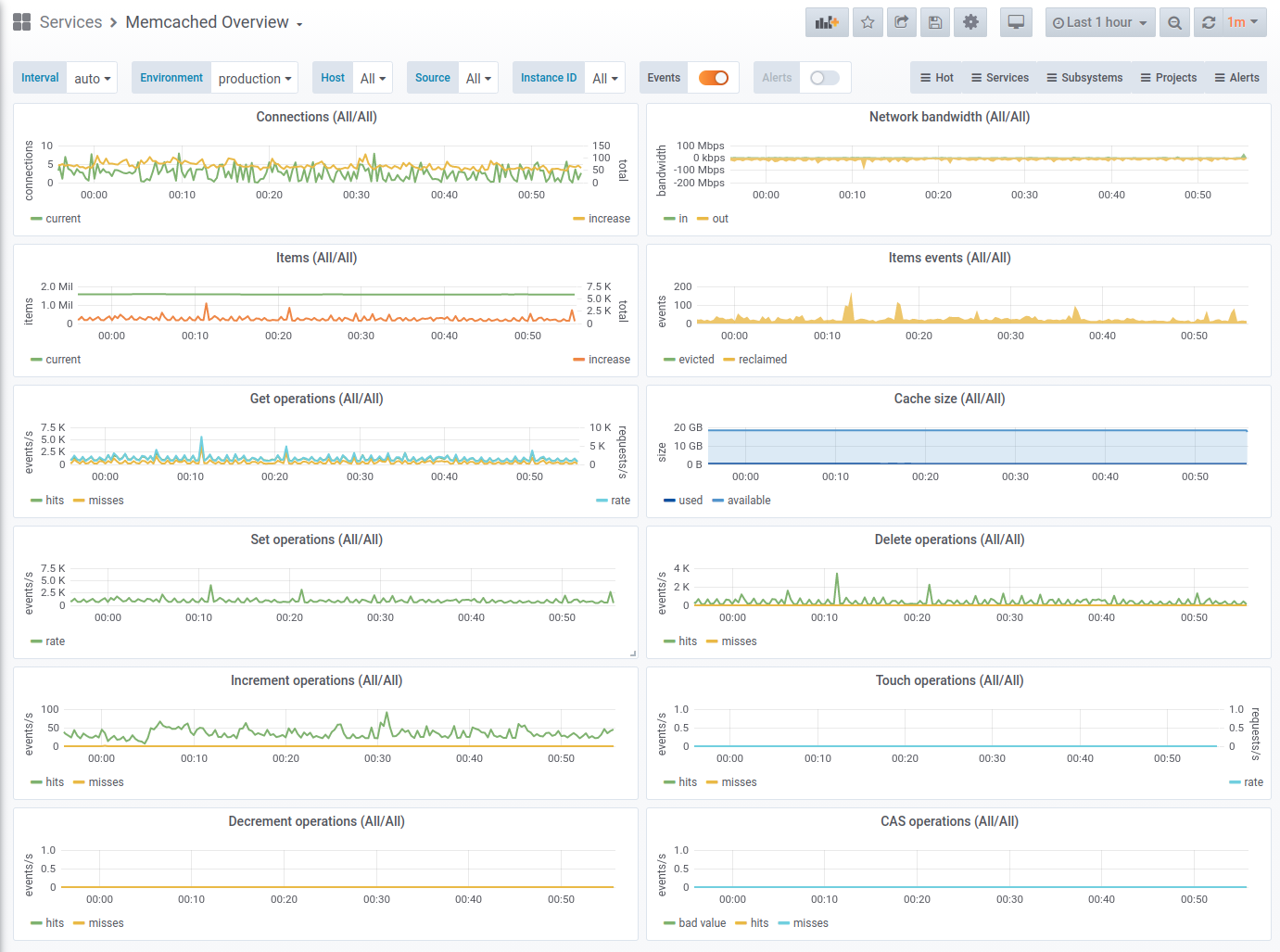Open the Subsystems links menu
Viewport: 1280px width, 952px height.
pyautogui.click(x=1084, y=78)
